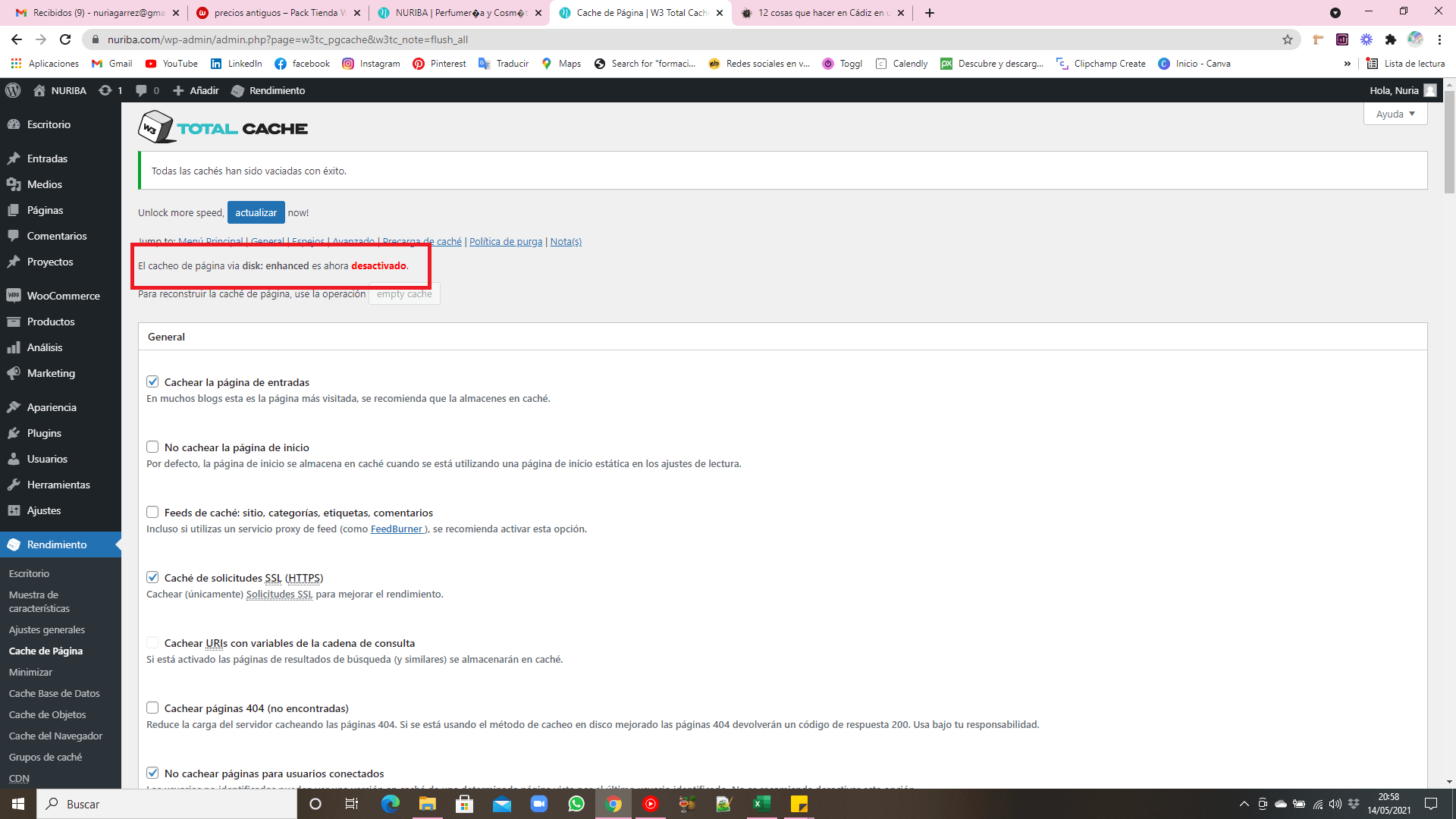This screenshot has width=1456, height=819.
Task: Click the W3 Total Cache logo
Action: click(223, 127)
